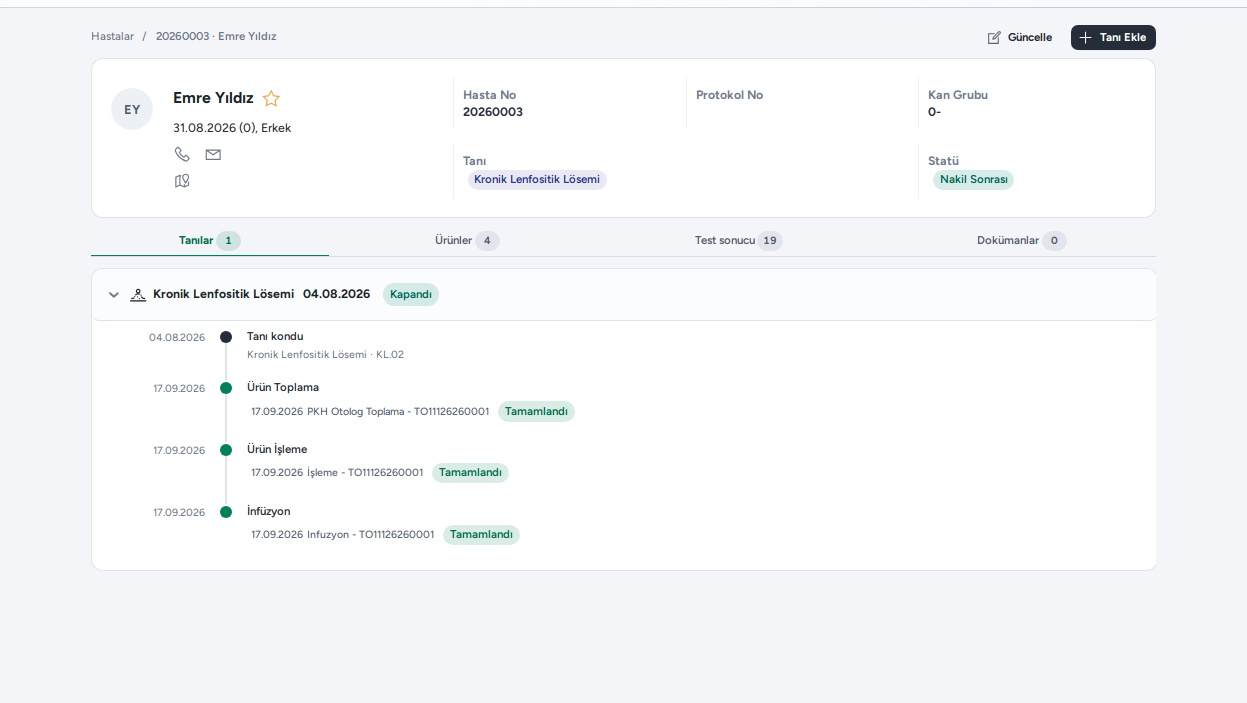Click 'Kronik Lenfositik Lösemi · KL.02' text

(x=325, y=355)
